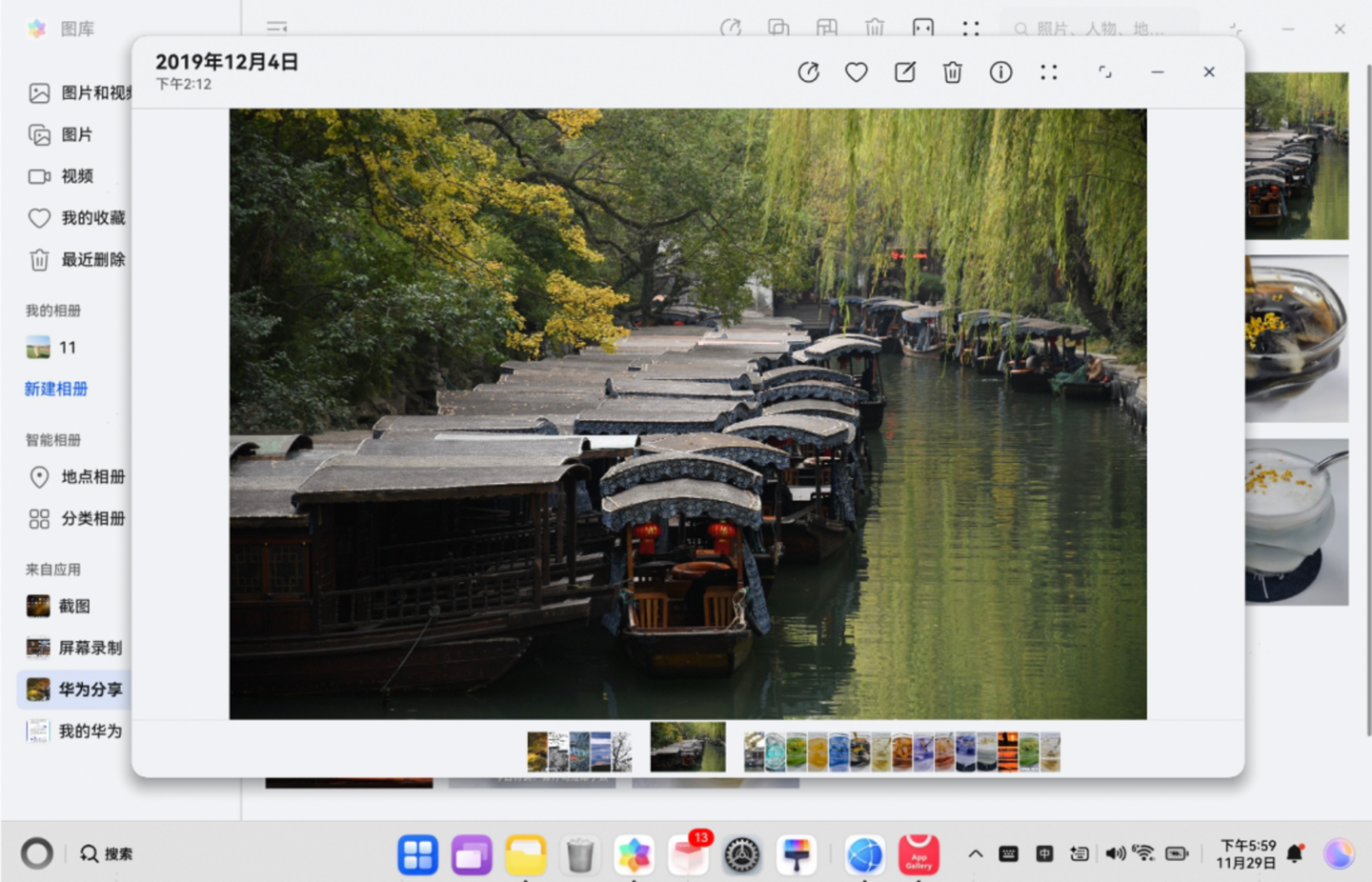The width and height of the screenshot is (1372, 882).
Task: Favorite the photo with the heart icon
Action: (856, 71)
